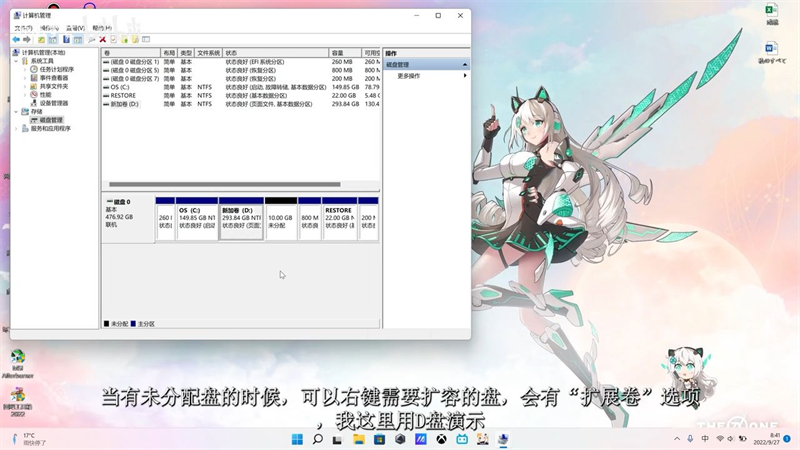Viewport: 800px width, 450px height.
Task: Open the 帮助(H) menu
Action: pos(102,28)
